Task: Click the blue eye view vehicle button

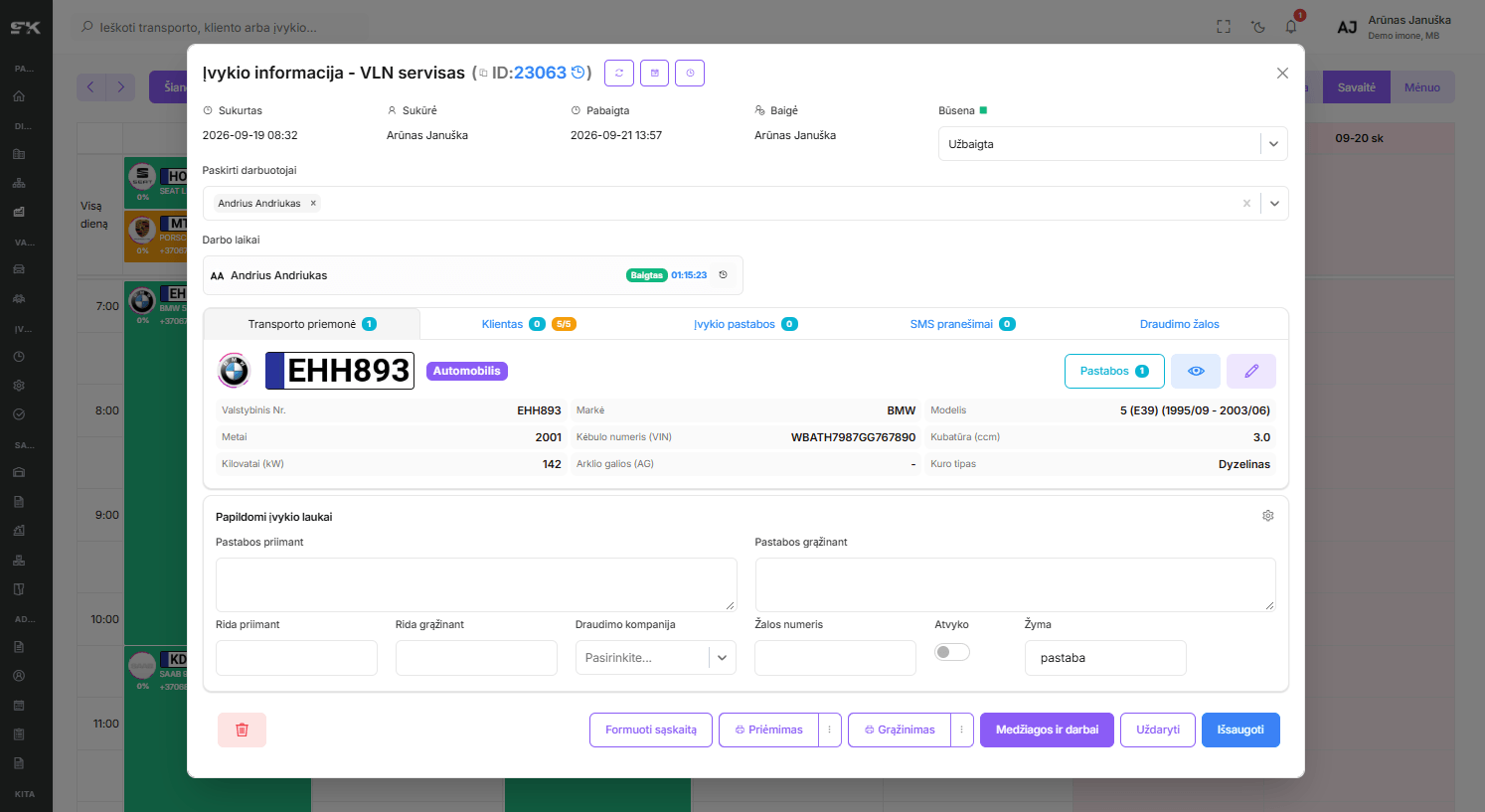Action: [x=1196, y=371]
